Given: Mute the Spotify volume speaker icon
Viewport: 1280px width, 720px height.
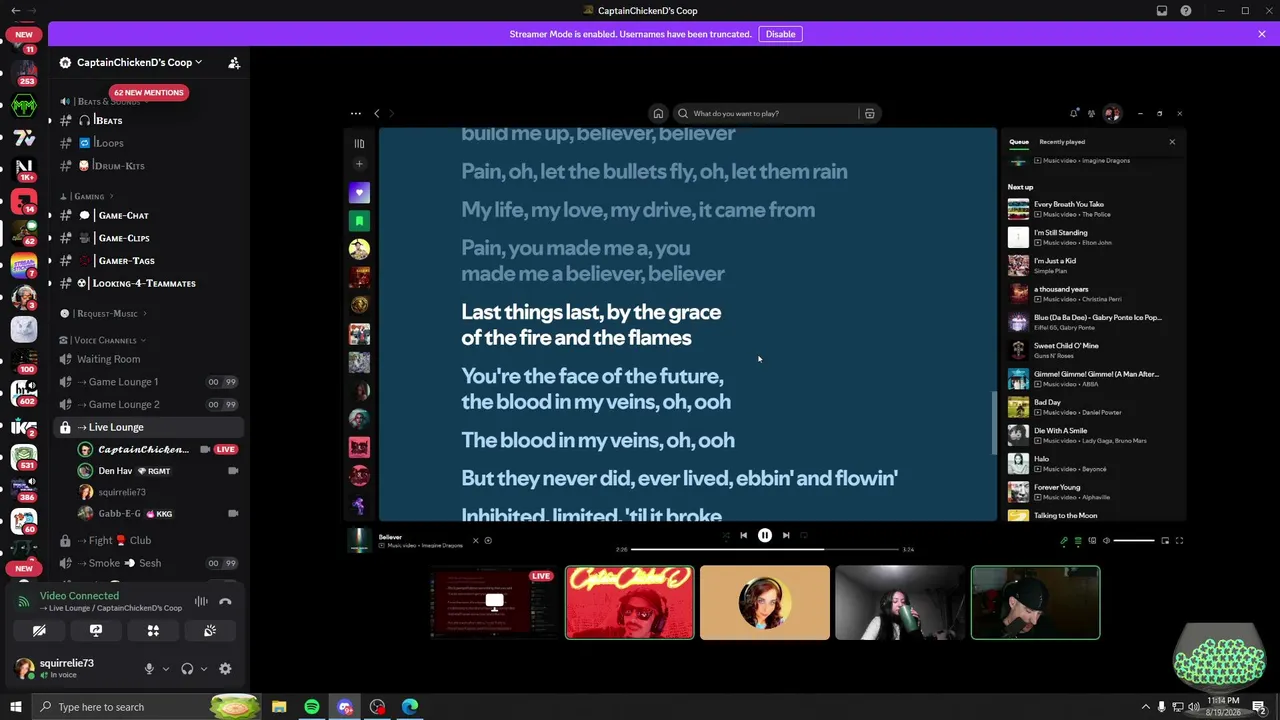Looking at the screenshot, I should (x=1106, y=540).
